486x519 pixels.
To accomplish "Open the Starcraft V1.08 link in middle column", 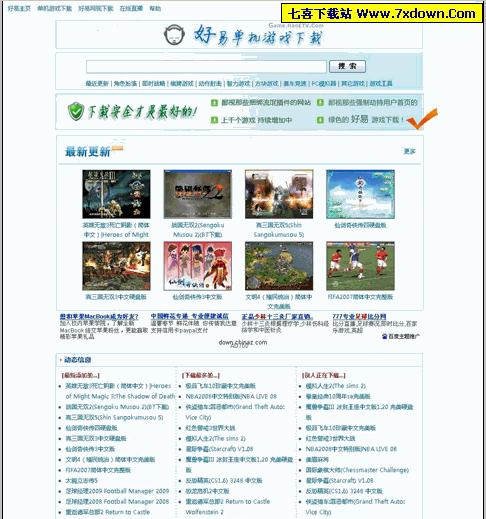I will (219, 449).
